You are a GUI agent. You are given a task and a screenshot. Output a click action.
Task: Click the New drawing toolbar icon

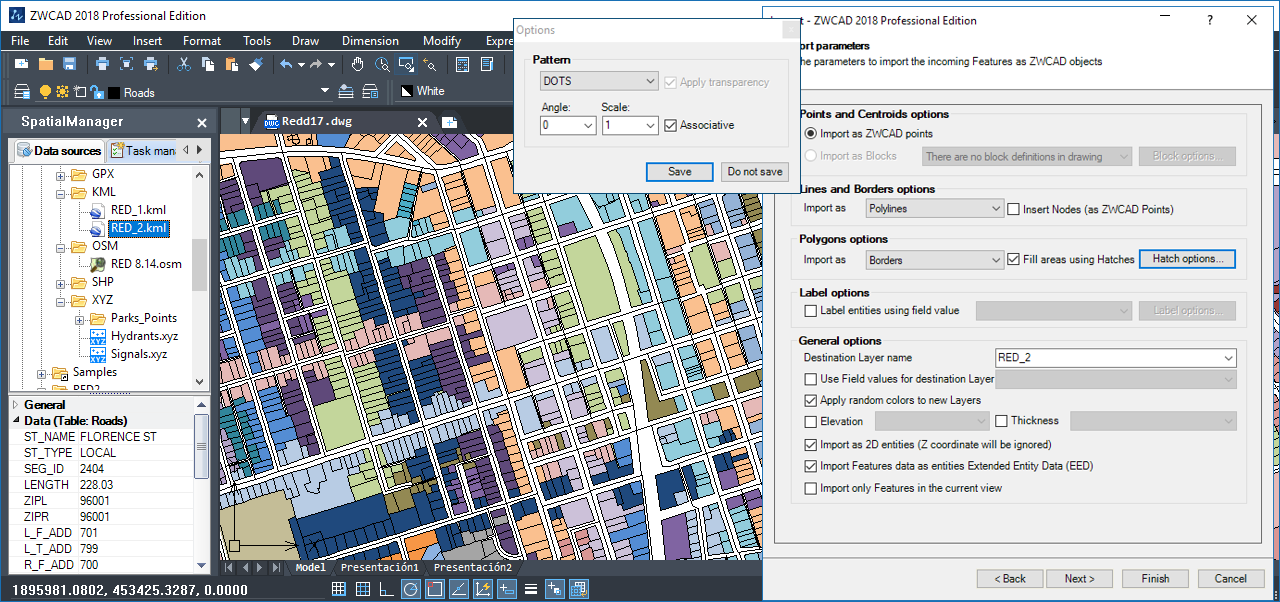click(21, 64)
